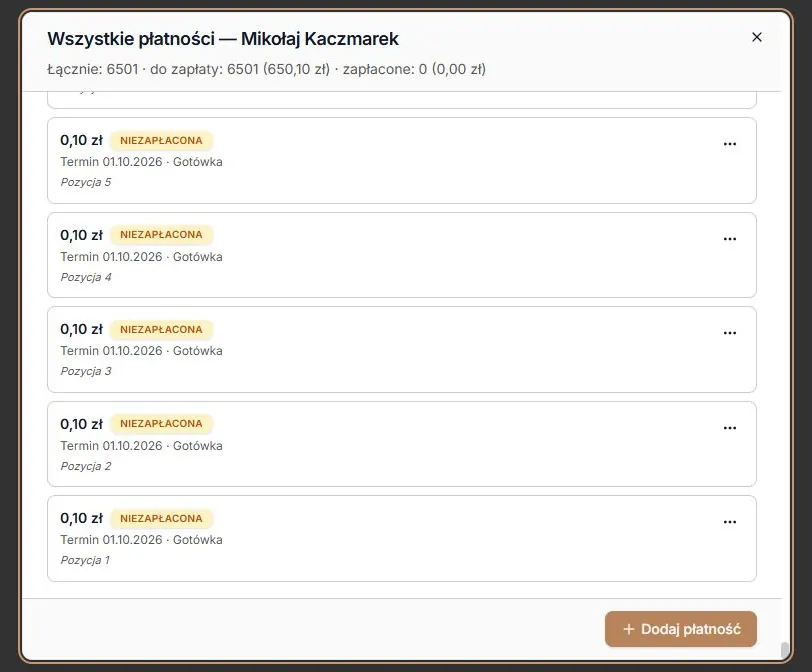Click the NIEZAPŁACONA badge on Pozycja 2

pyautogui.click(x=161, y=423)
